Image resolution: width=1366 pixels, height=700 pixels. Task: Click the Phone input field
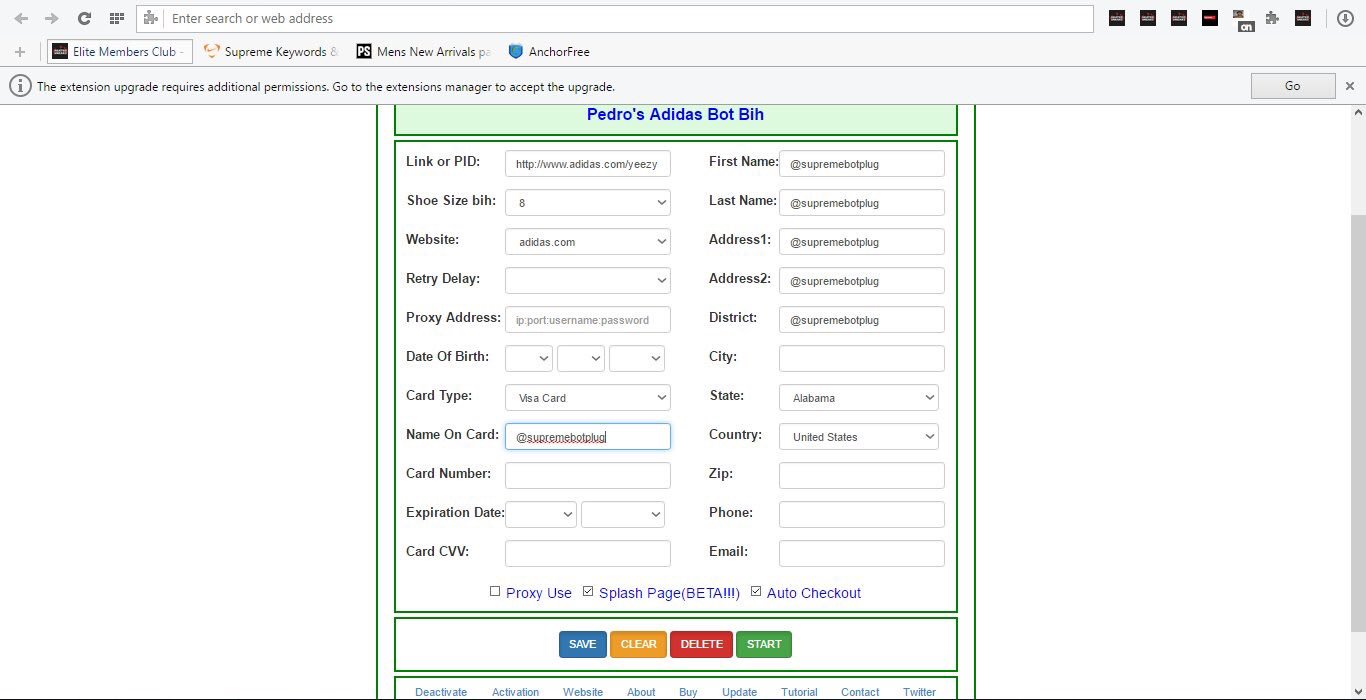(x=862, y=514)
